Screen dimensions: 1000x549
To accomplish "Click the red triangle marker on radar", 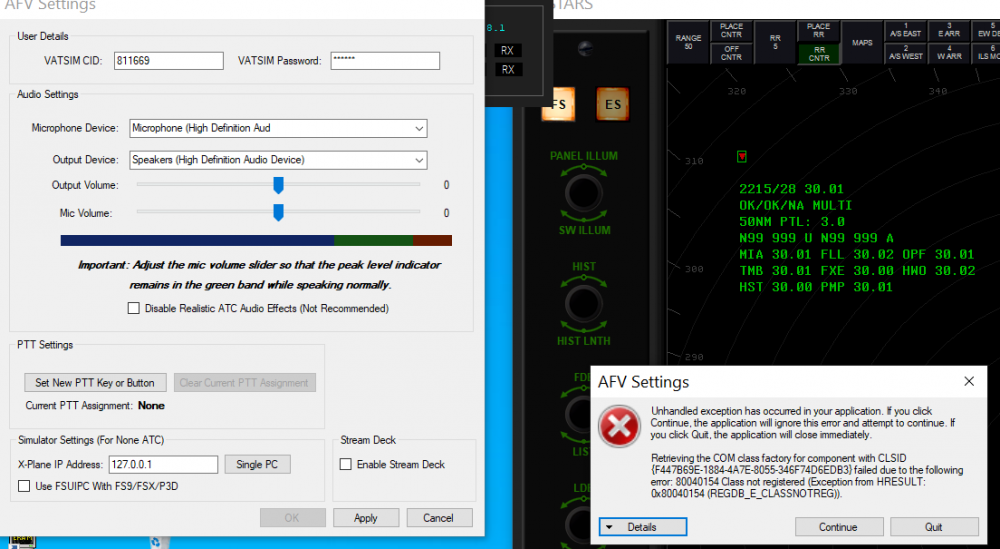I will (741, 157).
